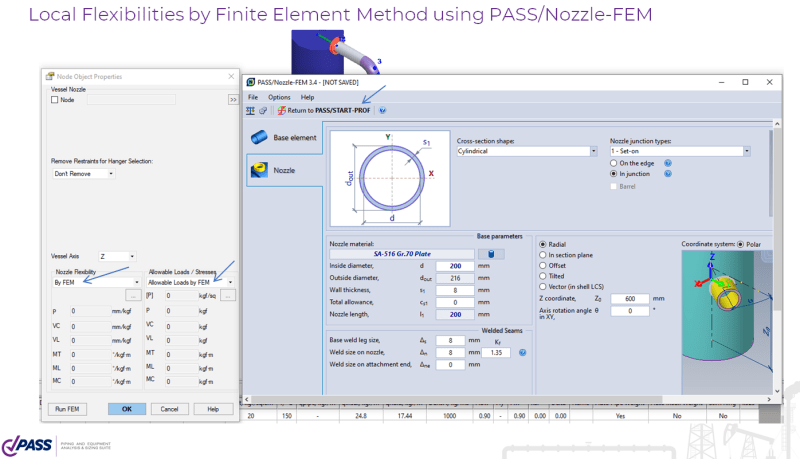This screenshot has width=800, height=459.
Task: Click the Axis rotation angle field
Action: click(630, 311)
